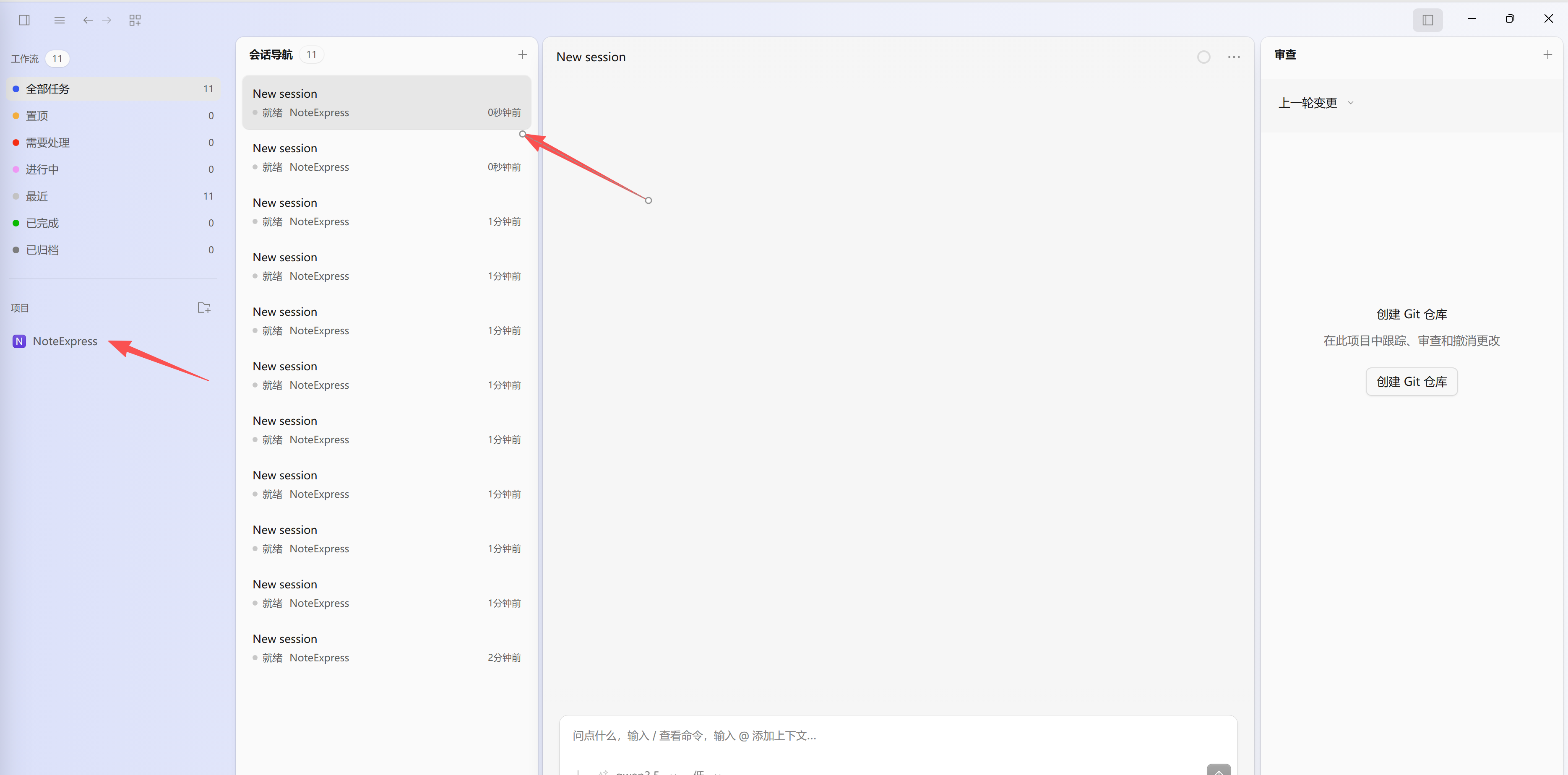Screen dimensions: 1568x775
Task: Close the application window
Action: [1548, 19]
